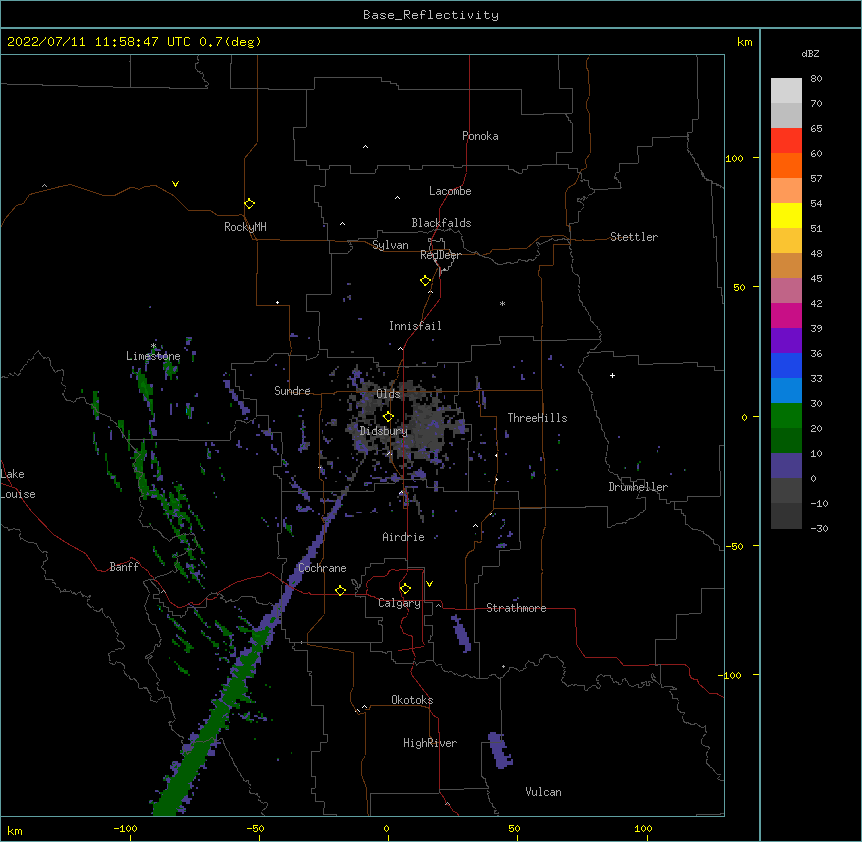The height and width of the screenshot is (842, 862).
Task: Click the magenta 39-42 dBZ legend swatch
Action: (786, 315)
